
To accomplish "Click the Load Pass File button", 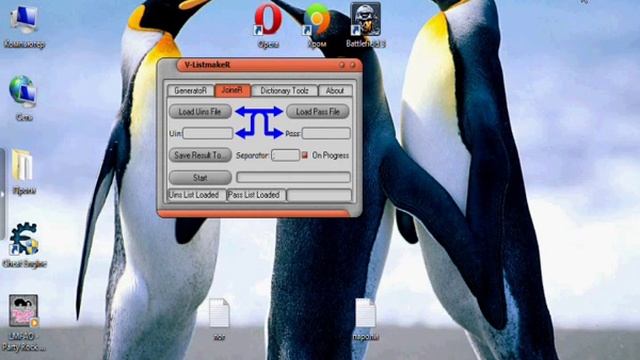I will pyautogui.click(x=318, y=111).
